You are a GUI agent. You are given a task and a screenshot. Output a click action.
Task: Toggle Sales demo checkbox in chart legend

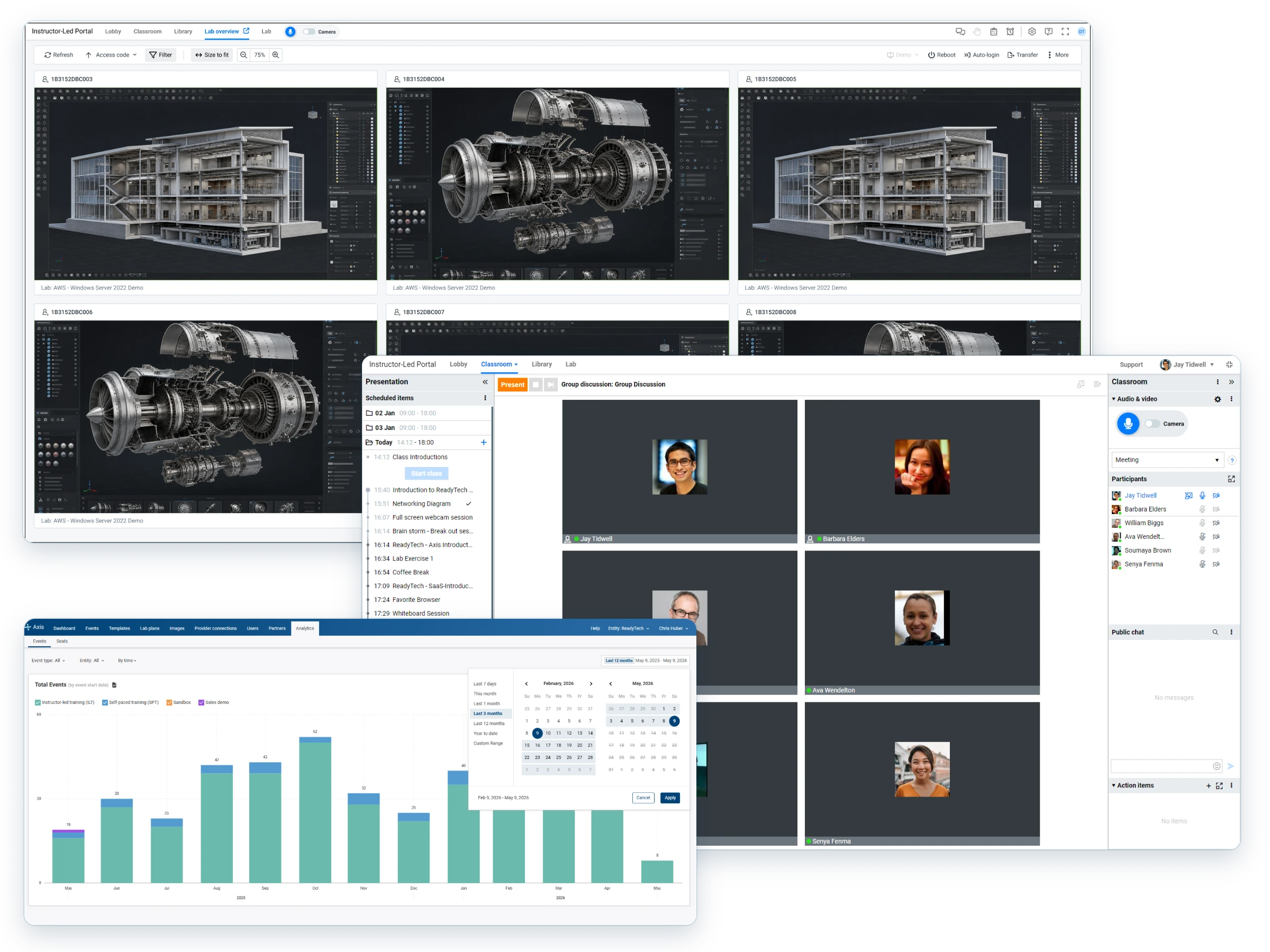tap(202, 702)
